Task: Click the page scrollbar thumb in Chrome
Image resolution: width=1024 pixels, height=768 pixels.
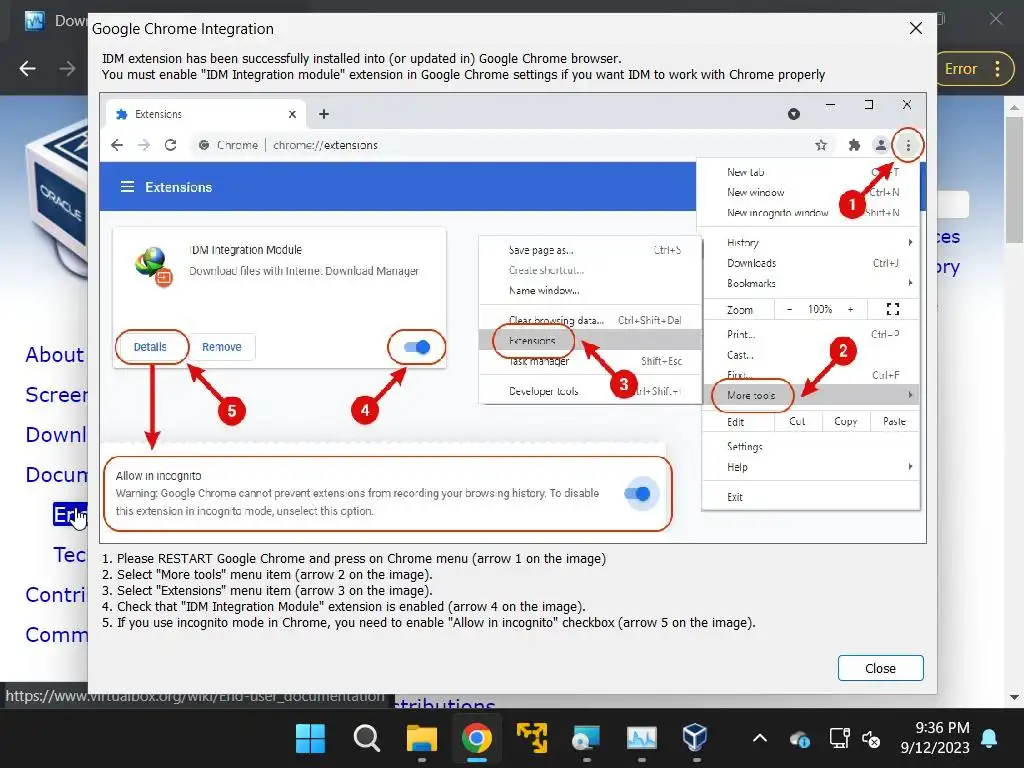Action: pos(1014,180)
